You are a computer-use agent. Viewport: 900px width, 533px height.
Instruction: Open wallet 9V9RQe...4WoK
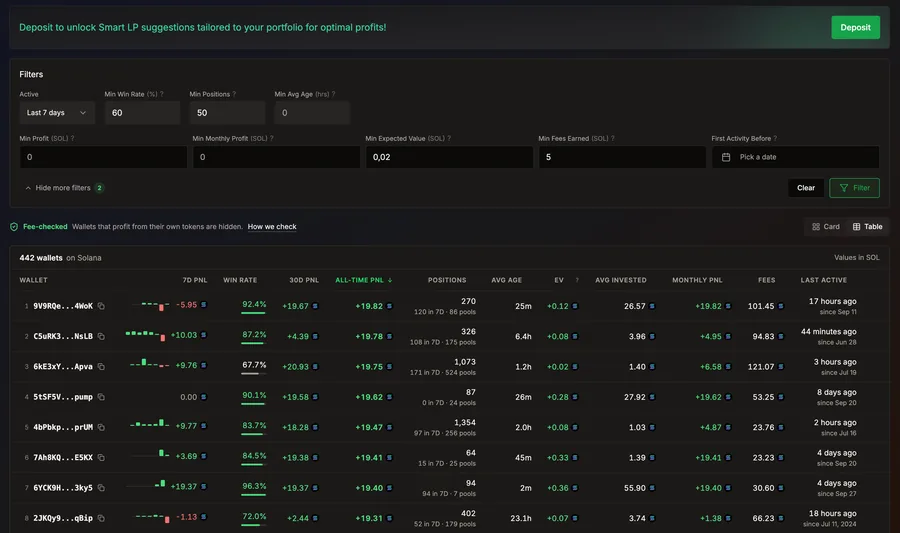(63, 306)
